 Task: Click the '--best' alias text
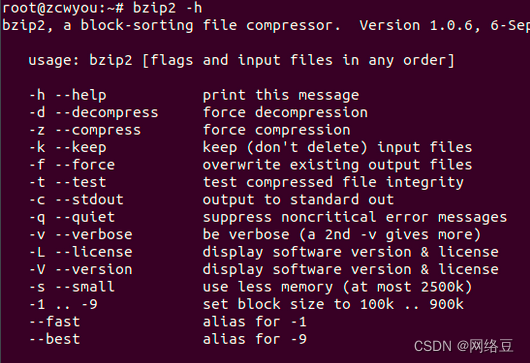[x=55, y=339]
